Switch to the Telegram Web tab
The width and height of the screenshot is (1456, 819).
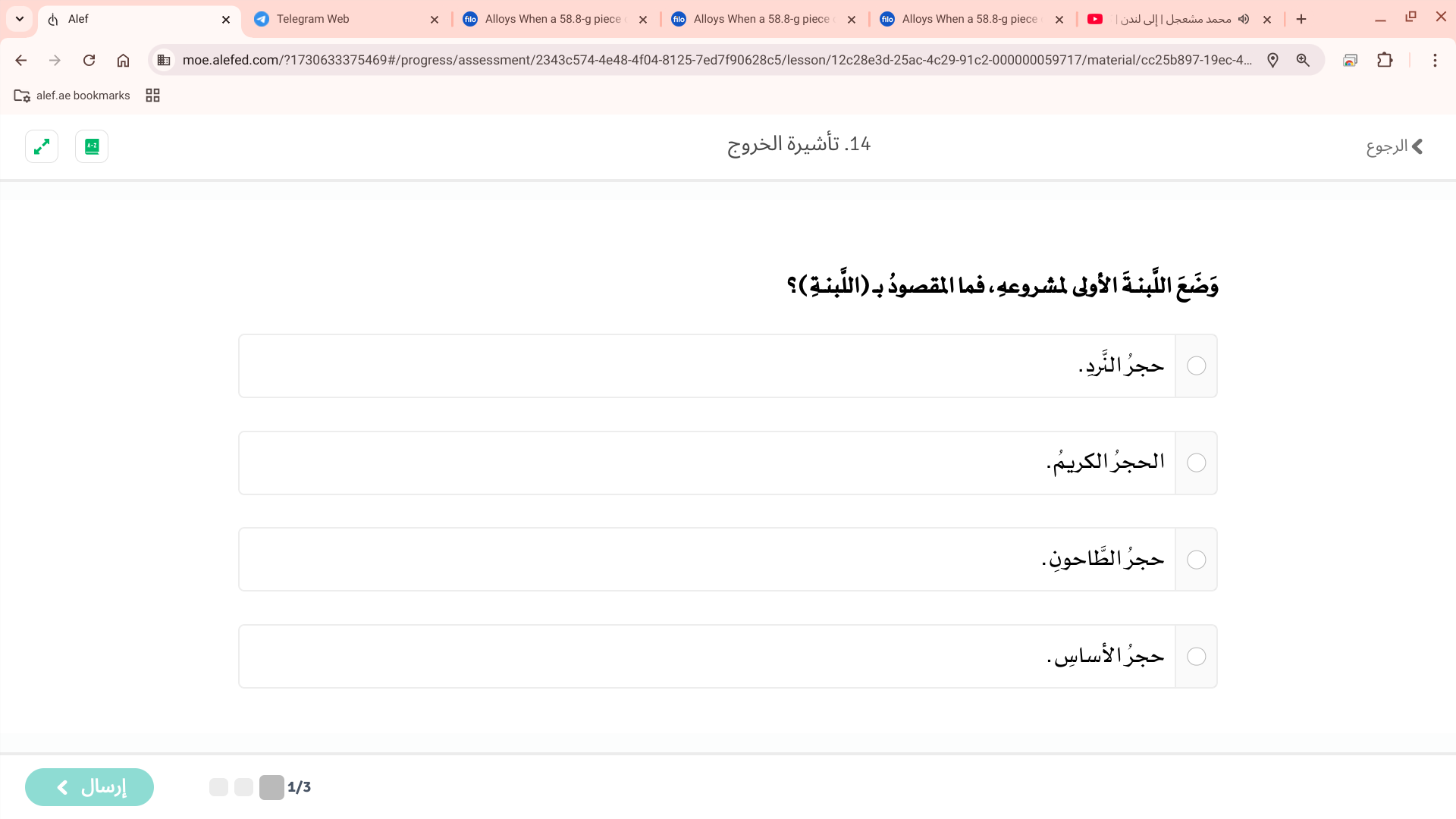tap(346, 19)
